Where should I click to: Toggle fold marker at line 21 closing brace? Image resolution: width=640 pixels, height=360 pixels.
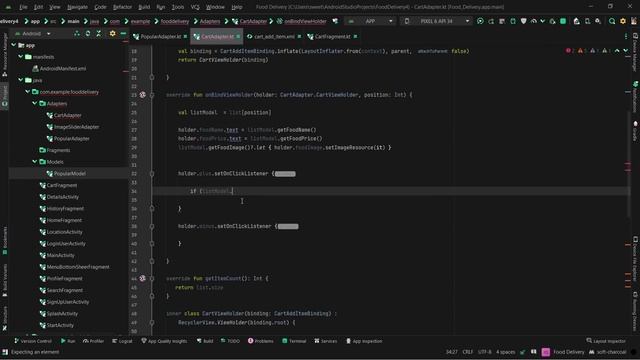tap(152, 77)
